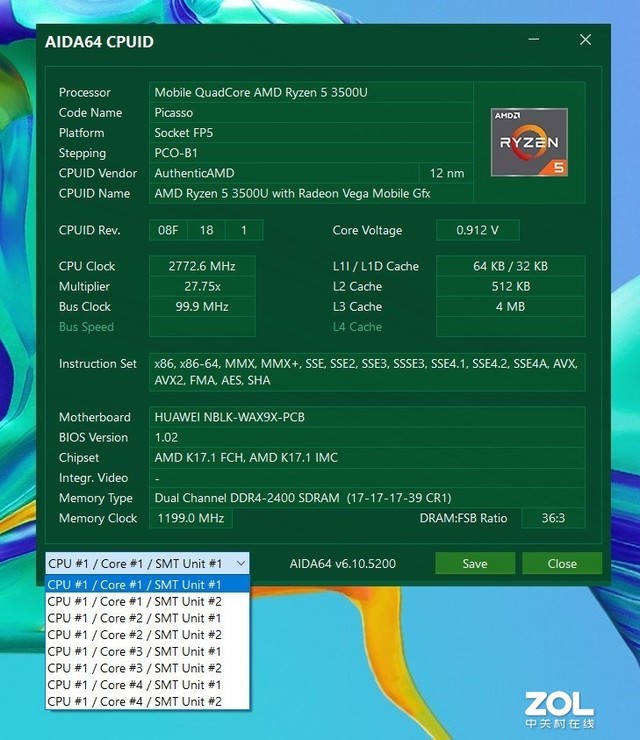
Task: Click the Code Name value Picasso
Action: pyautogui.click(x=311, y=113)
